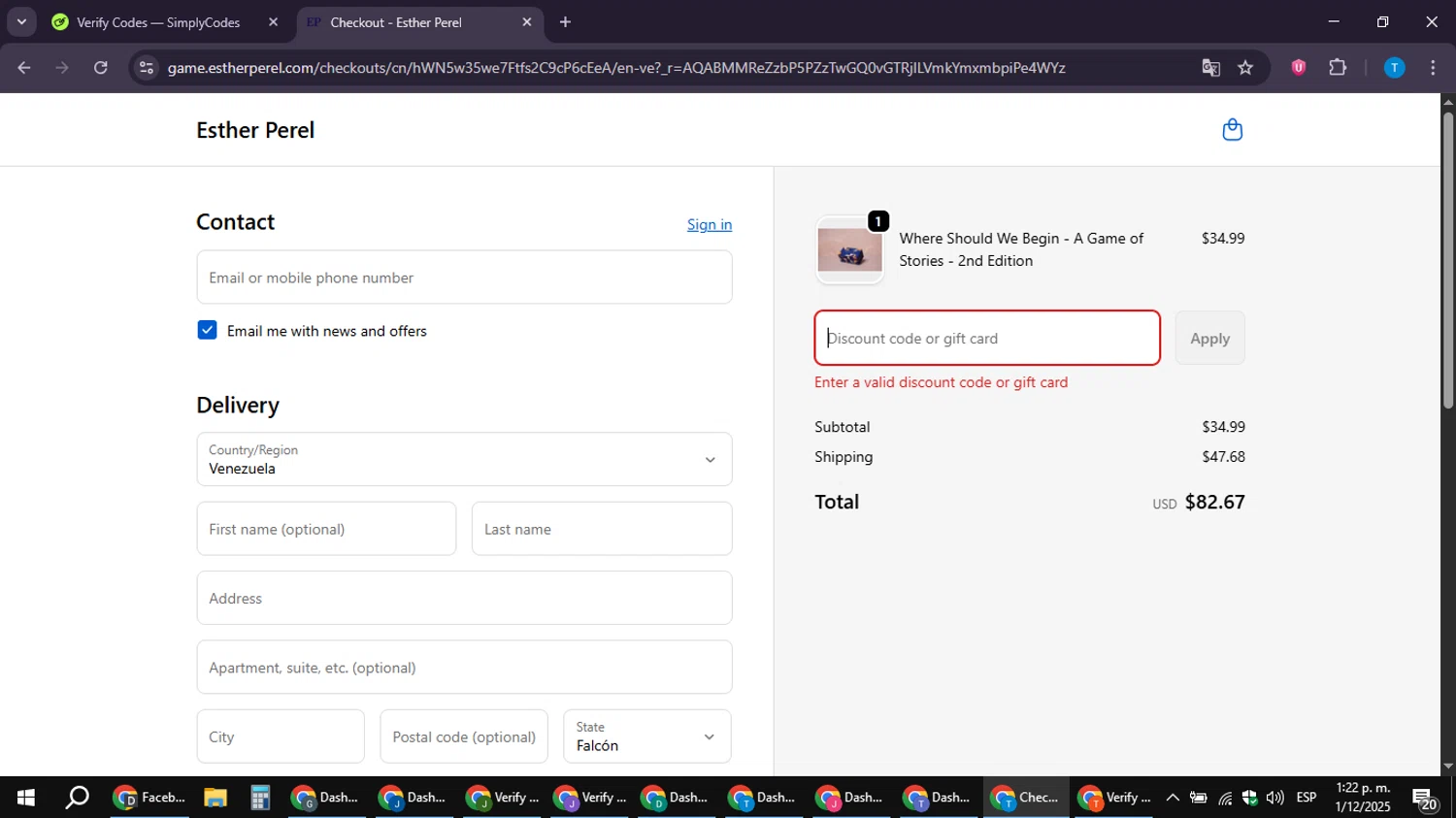
Task: Click the product thumbnail image
Action: (x=850, y=250)
